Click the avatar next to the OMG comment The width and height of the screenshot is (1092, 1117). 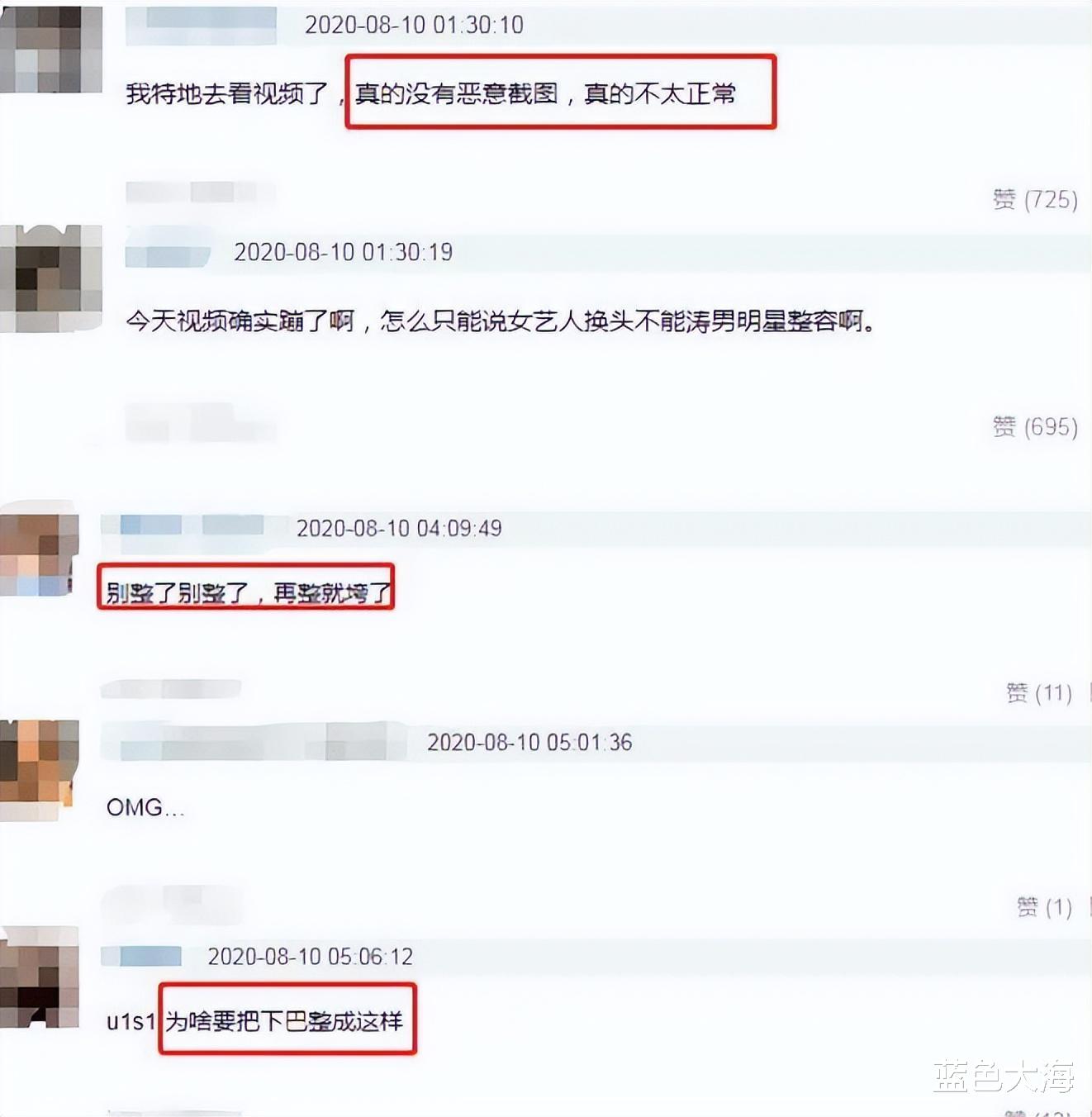pos(39,770)
